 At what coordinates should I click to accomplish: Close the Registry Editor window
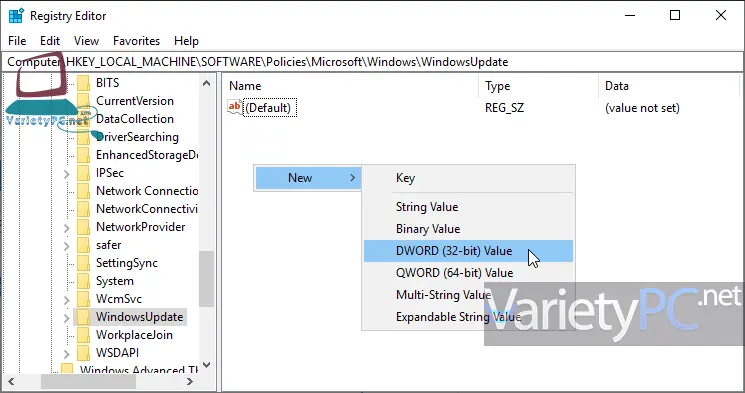(720, 15)
